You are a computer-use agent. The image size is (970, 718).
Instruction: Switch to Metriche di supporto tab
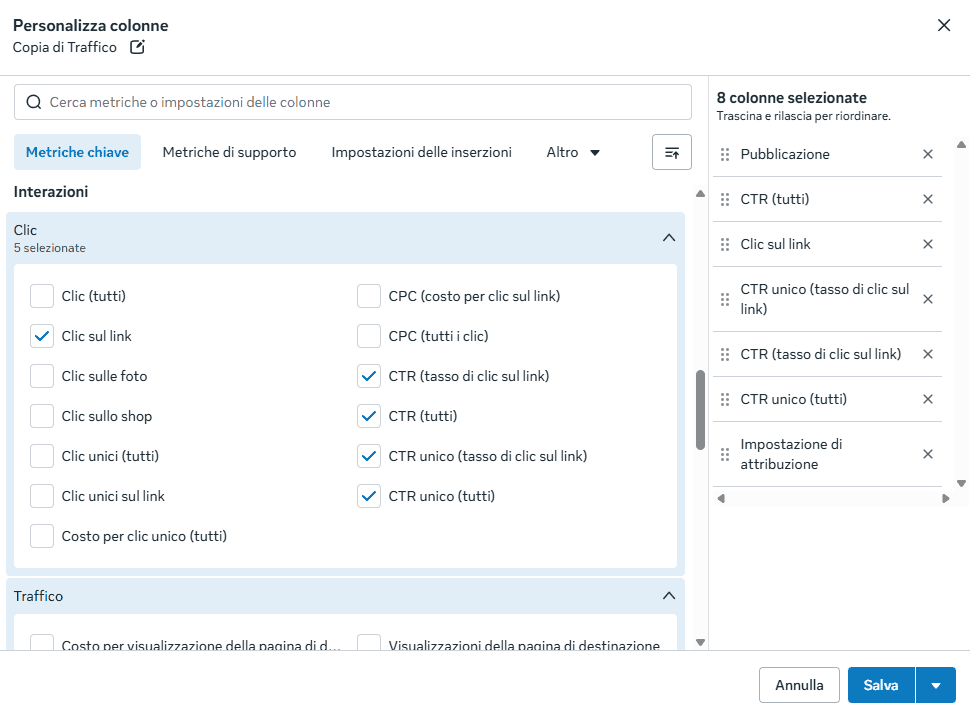[x=230, y=152]
